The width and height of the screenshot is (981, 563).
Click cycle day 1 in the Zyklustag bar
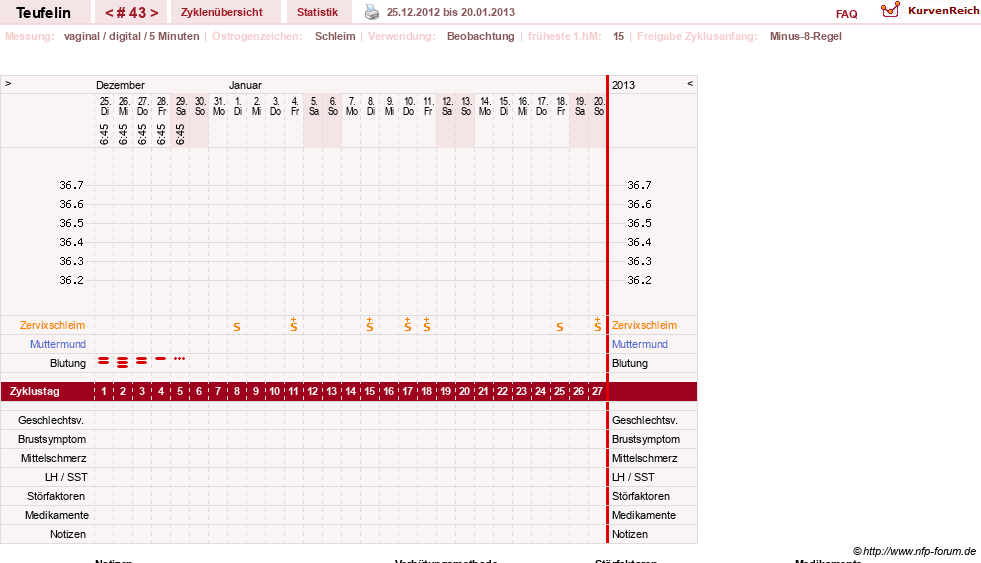pos(104,392)
